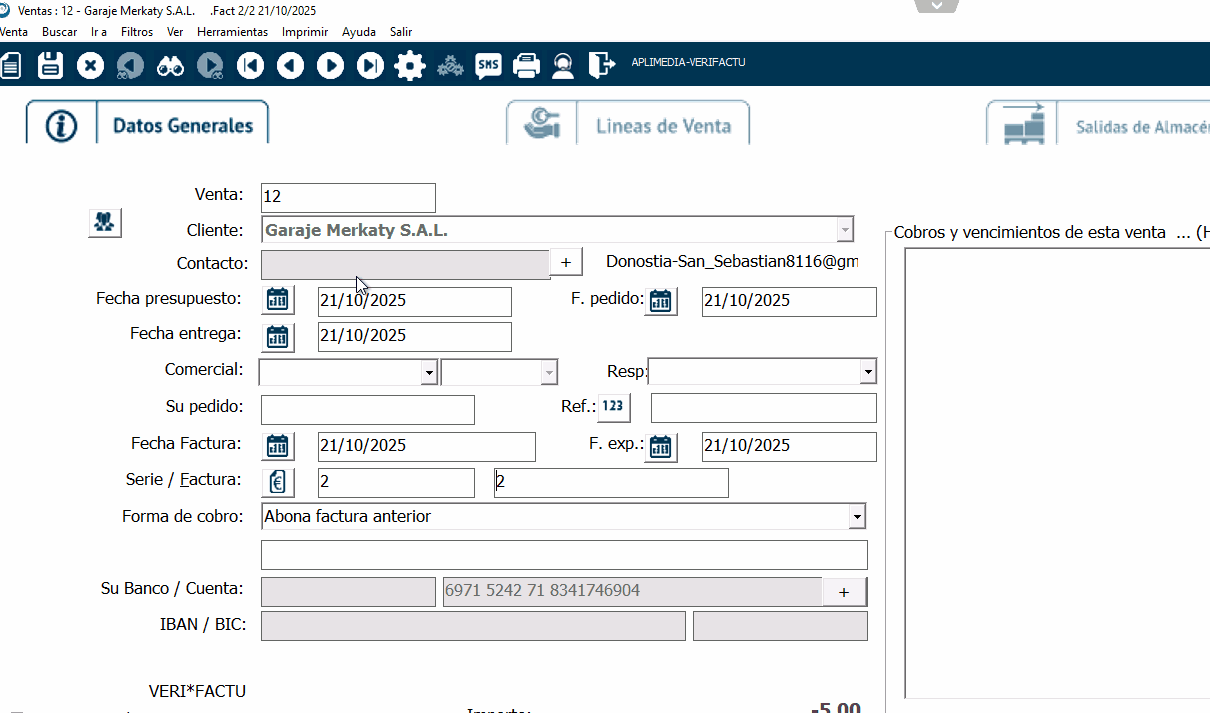Open the first Comercial dropdown

(429, 372)
